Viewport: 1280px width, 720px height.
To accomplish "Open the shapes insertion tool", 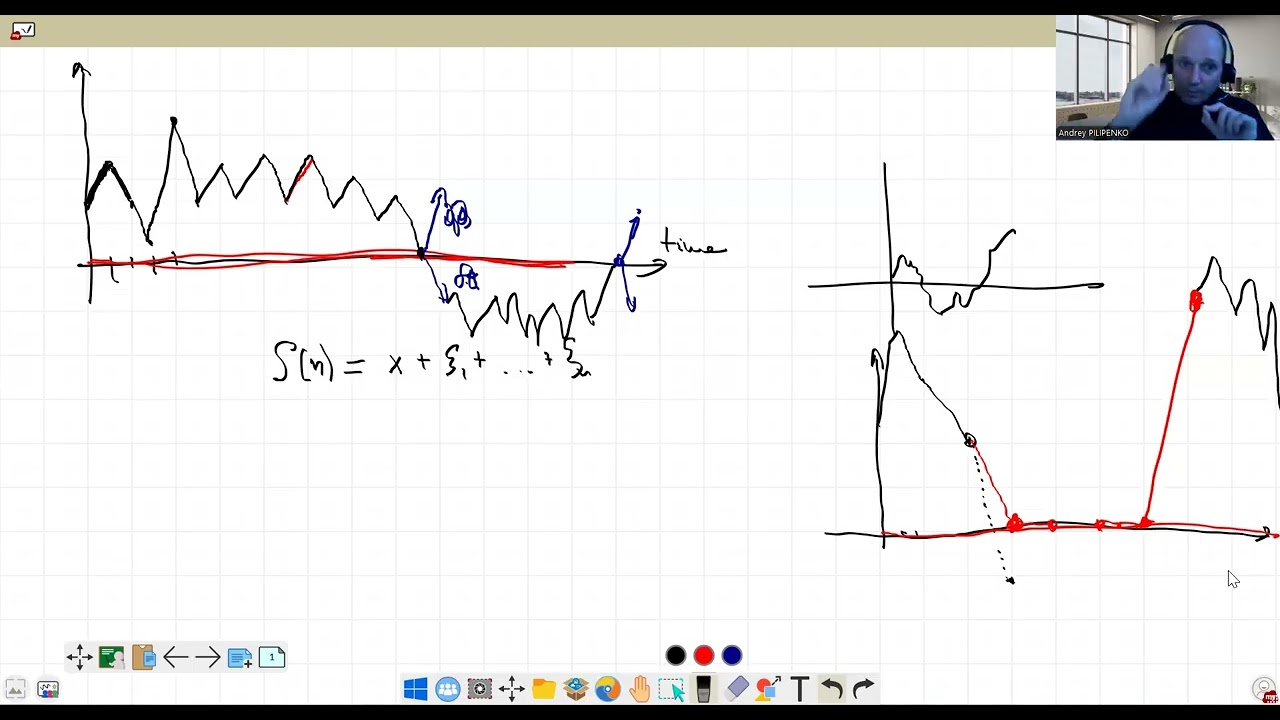I will click(x=768, y=689).
